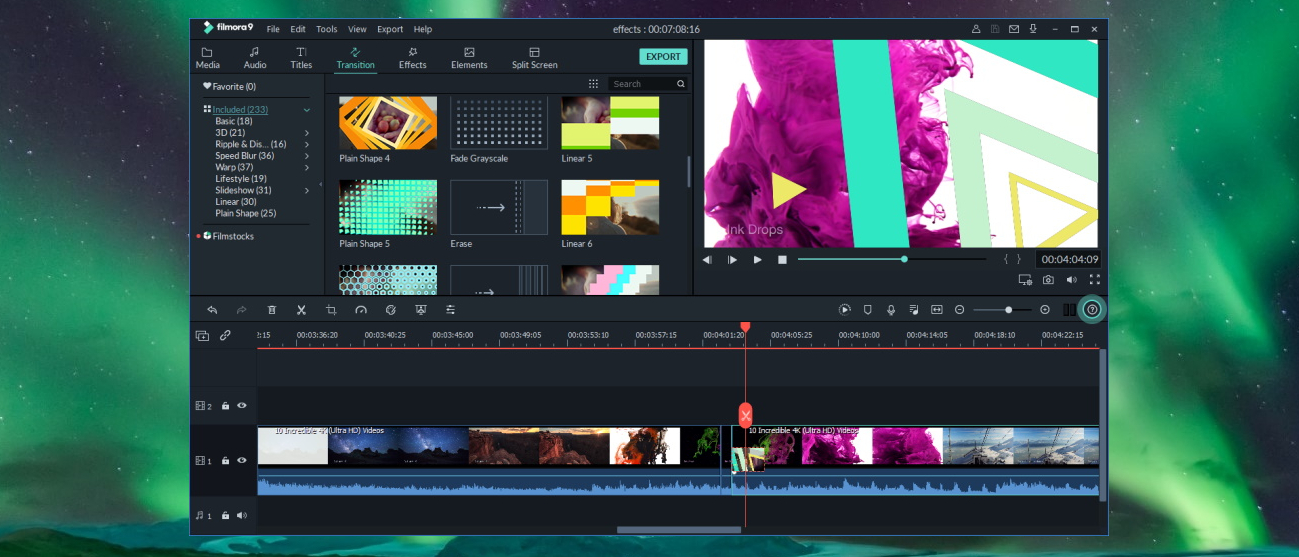Expand the Speed Blur (36) arrow
The height and width of the screenshot is (557, 1299).
(x=307, y=156)
